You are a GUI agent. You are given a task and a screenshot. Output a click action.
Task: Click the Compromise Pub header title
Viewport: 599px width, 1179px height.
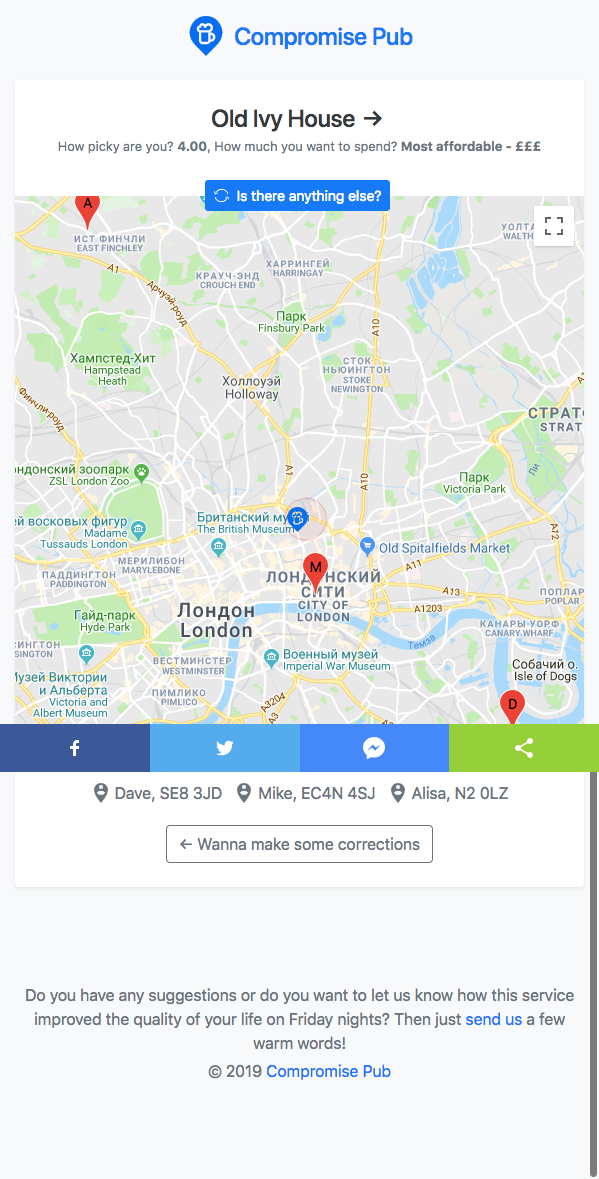click(323, 36)
